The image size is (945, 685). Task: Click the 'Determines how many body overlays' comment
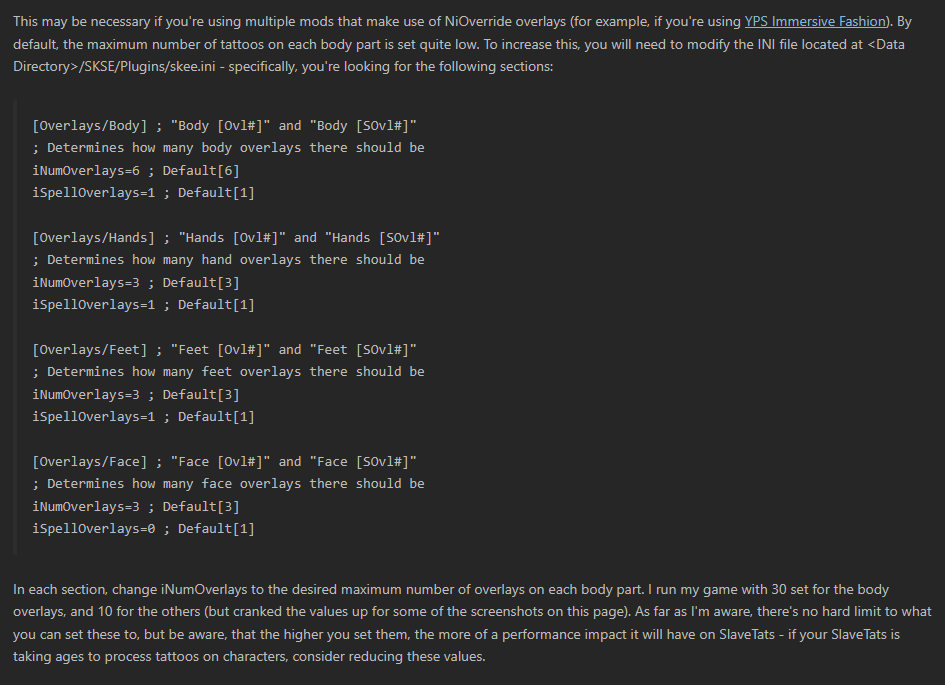pyautogui.click(x=228, y=148)
